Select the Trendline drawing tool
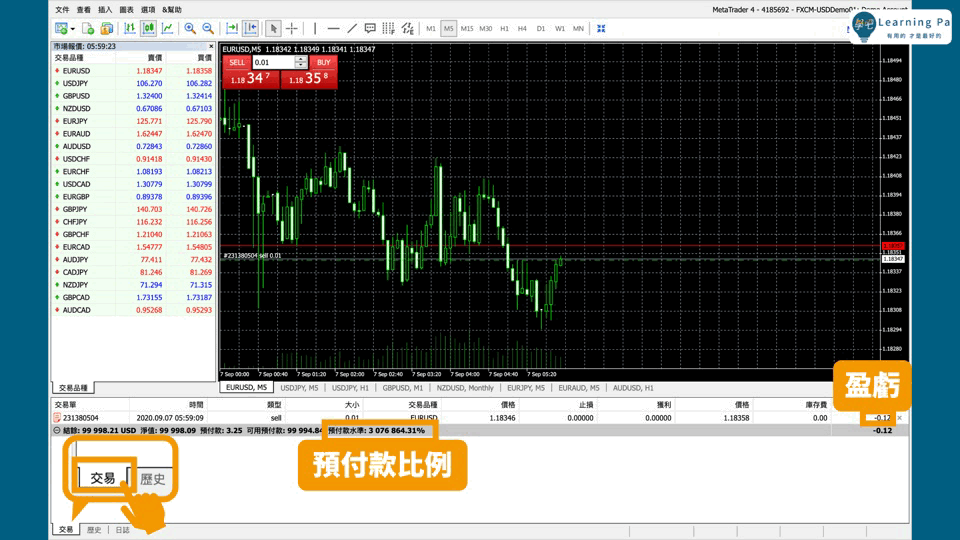 pyautogui.click(x=352, y=28)
